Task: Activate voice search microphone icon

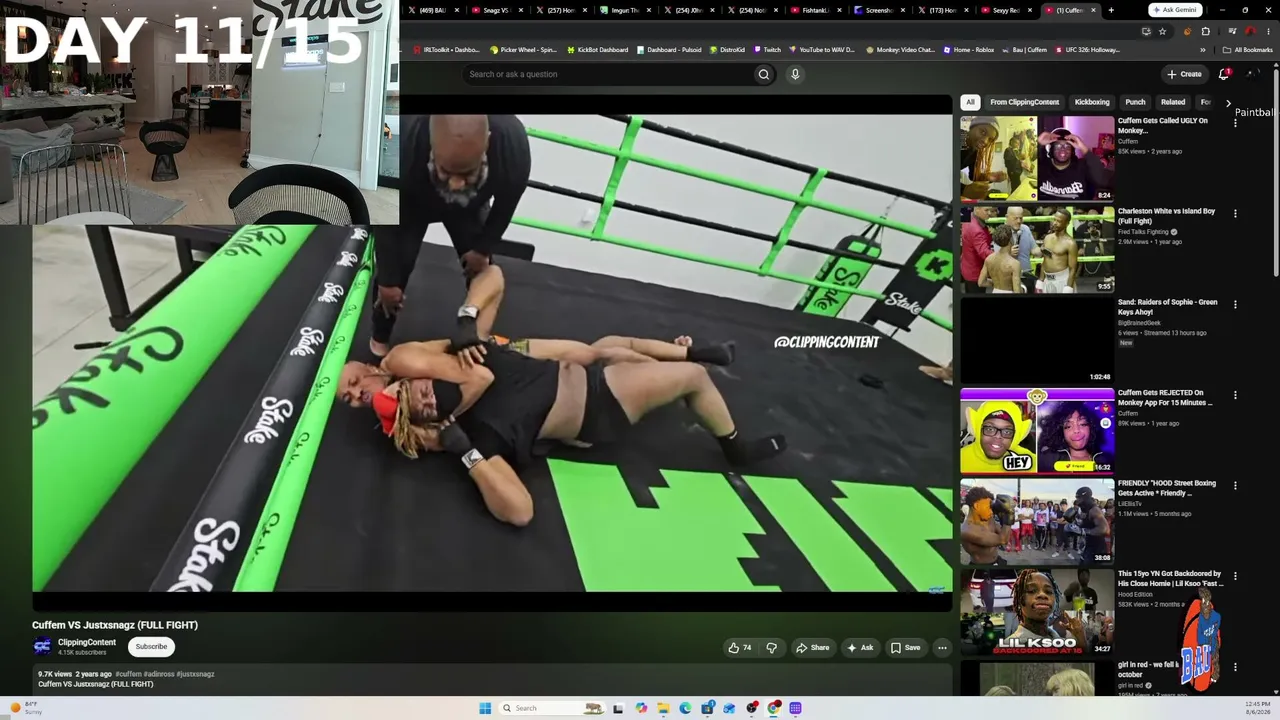Action: click(x=795, y=74)
